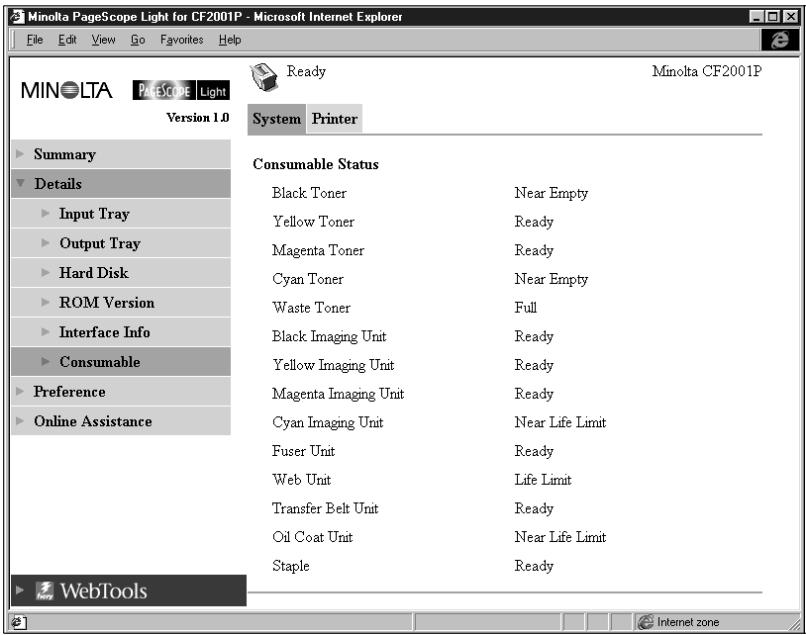The height and width of the screenshot is (635, 806).
Task: Click the Near Empty status for Black Toner
Action: click(551, 193)
